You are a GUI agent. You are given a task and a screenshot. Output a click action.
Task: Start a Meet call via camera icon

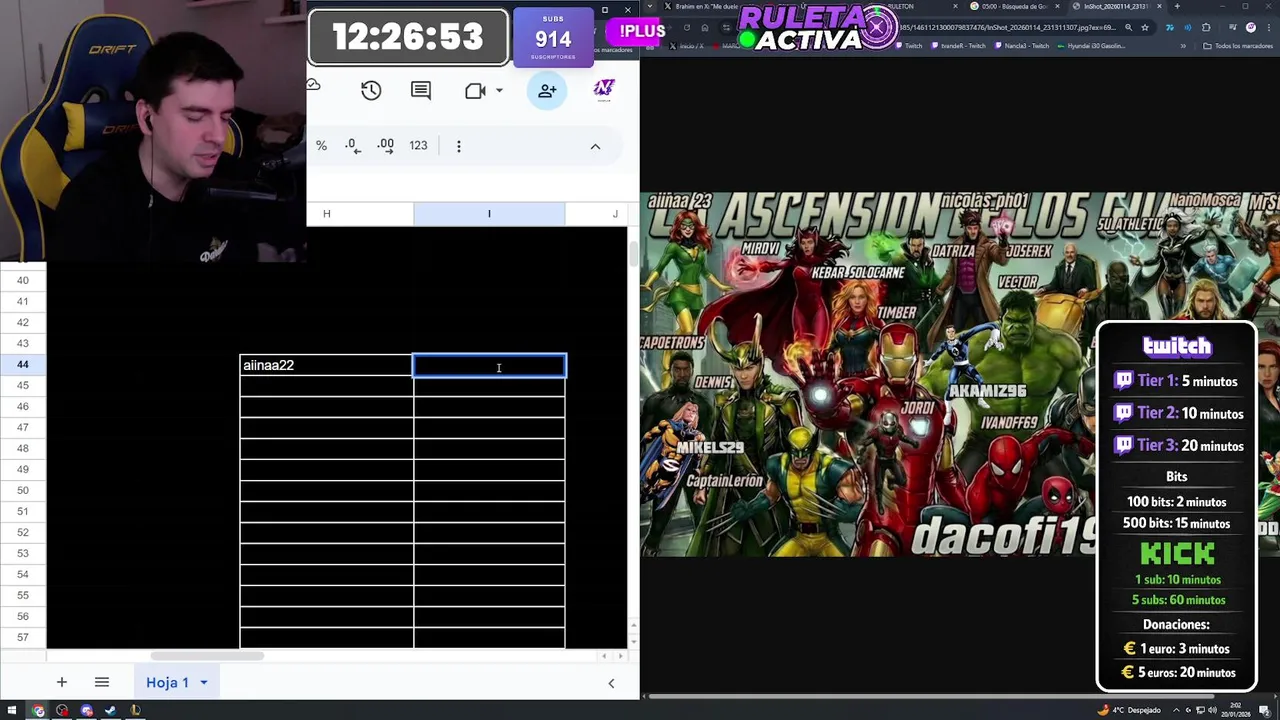(475, 90)
